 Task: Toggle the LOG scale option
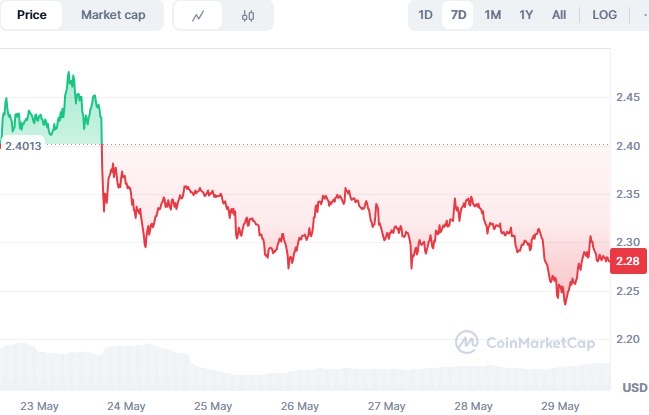tap(604, 15)
